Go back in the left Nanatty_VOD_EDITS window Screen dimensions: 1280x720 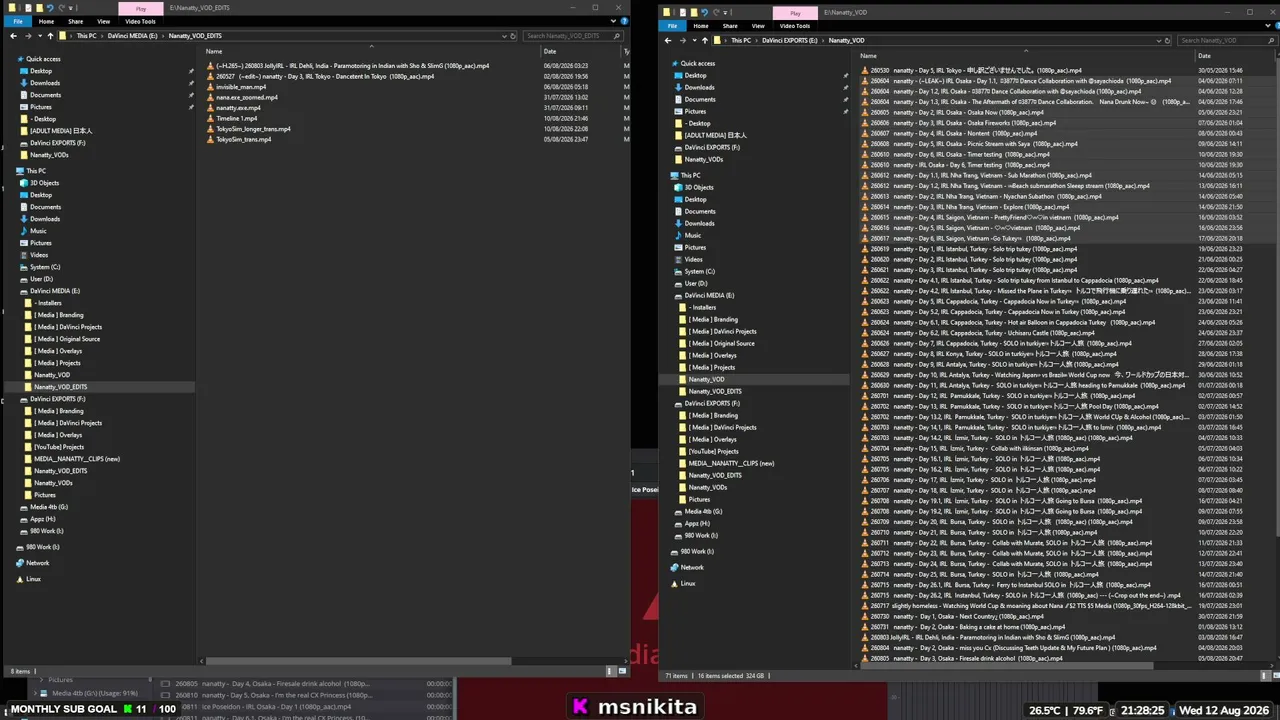click(12, 36)
